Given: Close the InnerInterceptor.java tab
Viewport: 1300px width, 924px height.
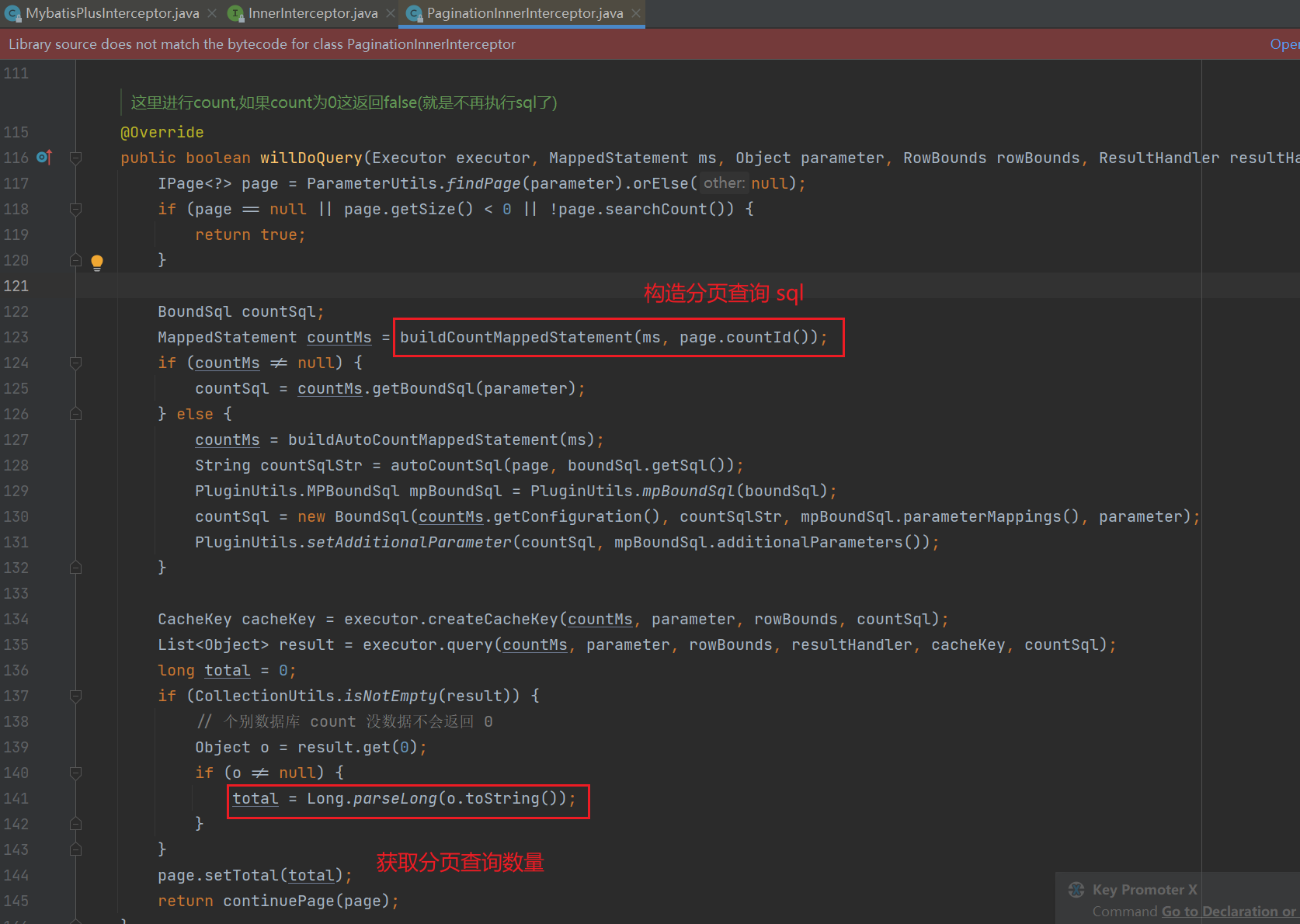Looking at the screenshot, I should pyautogui.click(x=391, y=13).
